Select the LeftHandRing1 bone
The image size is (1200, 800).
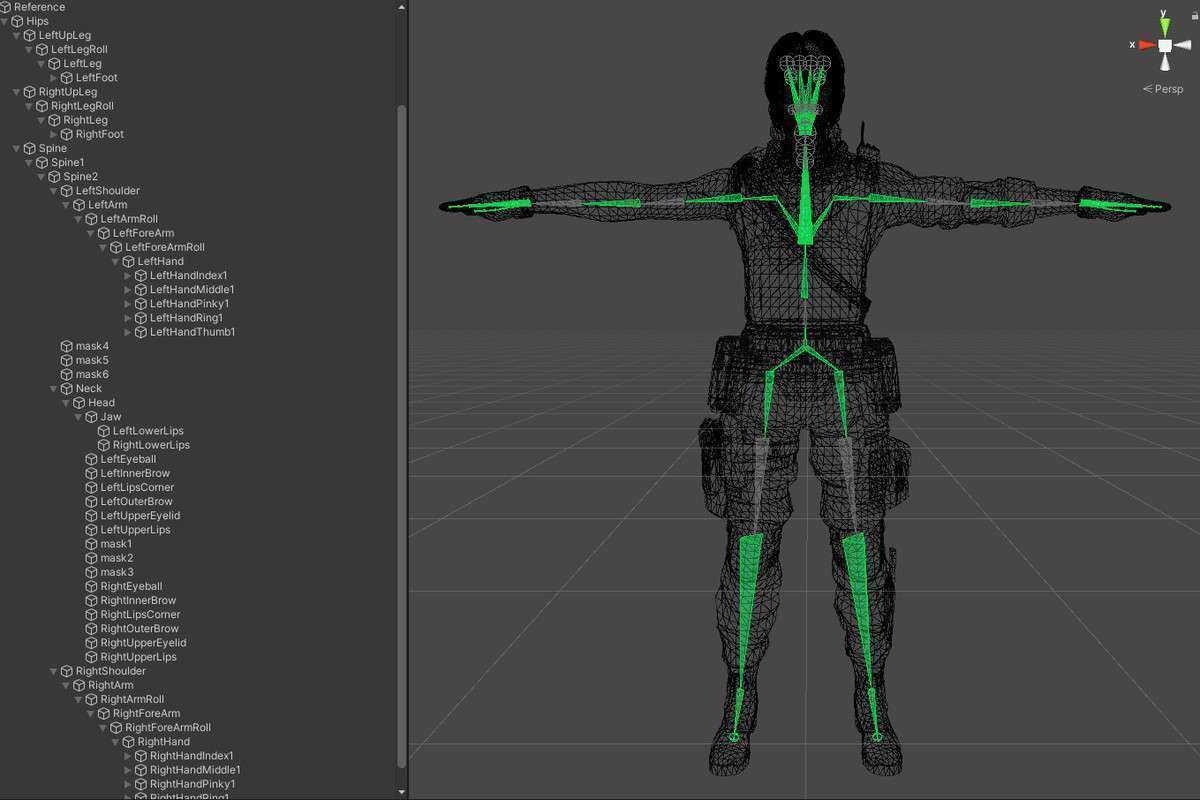tap(186, 318)
